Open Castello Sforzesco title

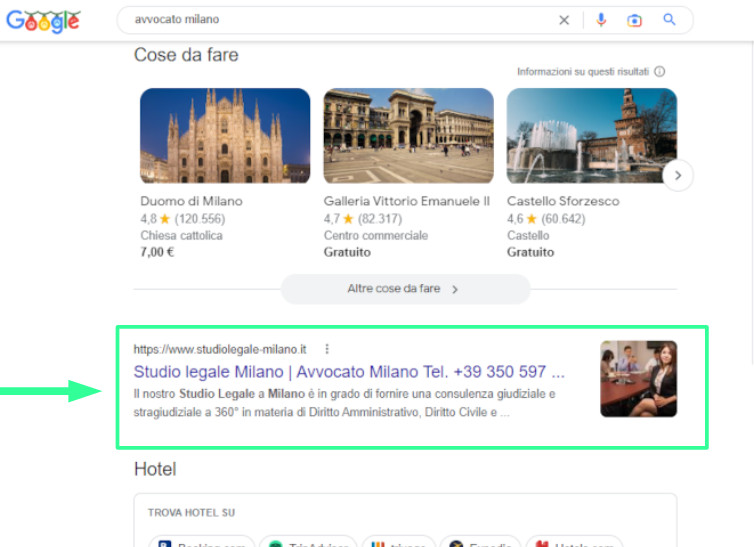(x=563, y=201)
